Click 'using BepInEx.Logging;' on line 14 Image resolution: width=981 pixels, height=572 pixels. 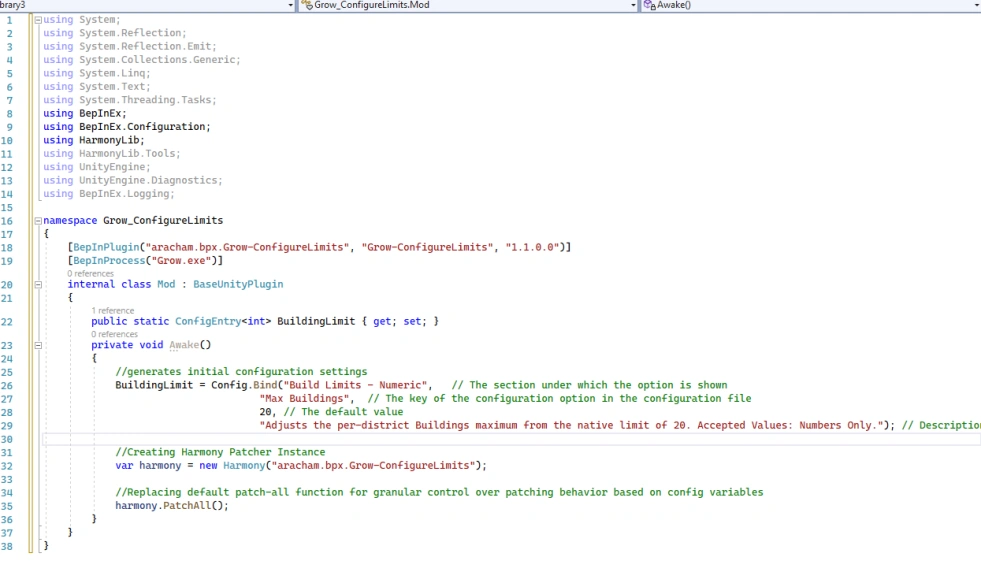(109, 194)
